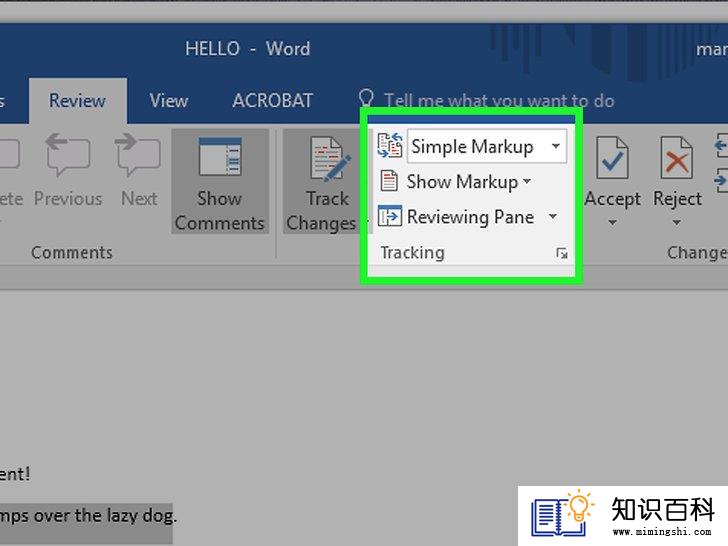728x546 pixels.
Task: Go to Previous comment icon
Action: tap(68, 155)
